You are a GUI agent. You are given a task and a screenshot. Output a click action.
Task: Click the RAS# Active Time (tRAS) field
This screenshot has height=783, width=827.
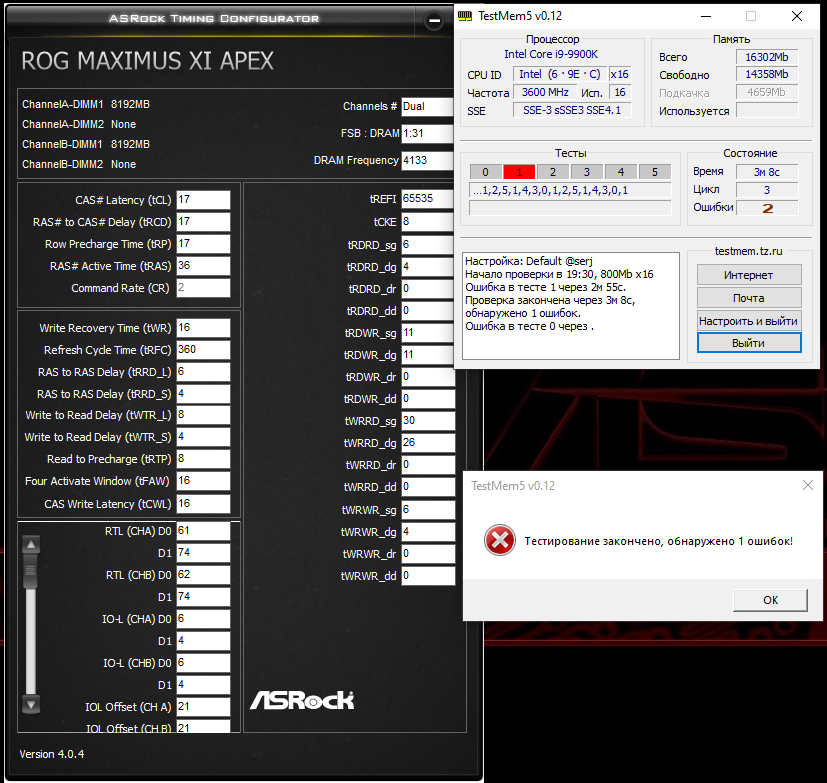coord(203,266)
